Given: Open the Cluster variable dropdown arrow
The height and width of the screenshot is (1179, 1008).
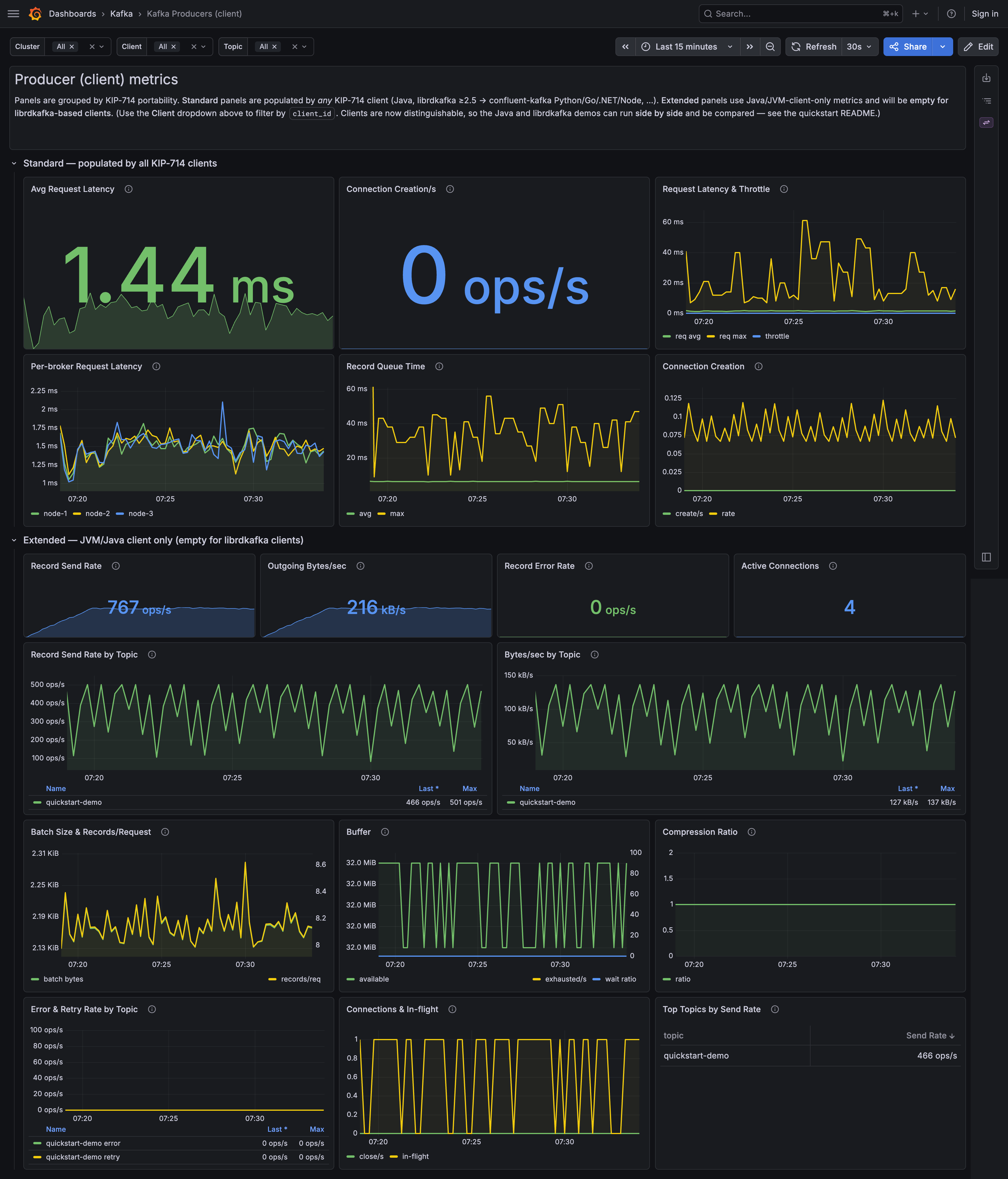Looking at the screenshot, I should [102, 47].
